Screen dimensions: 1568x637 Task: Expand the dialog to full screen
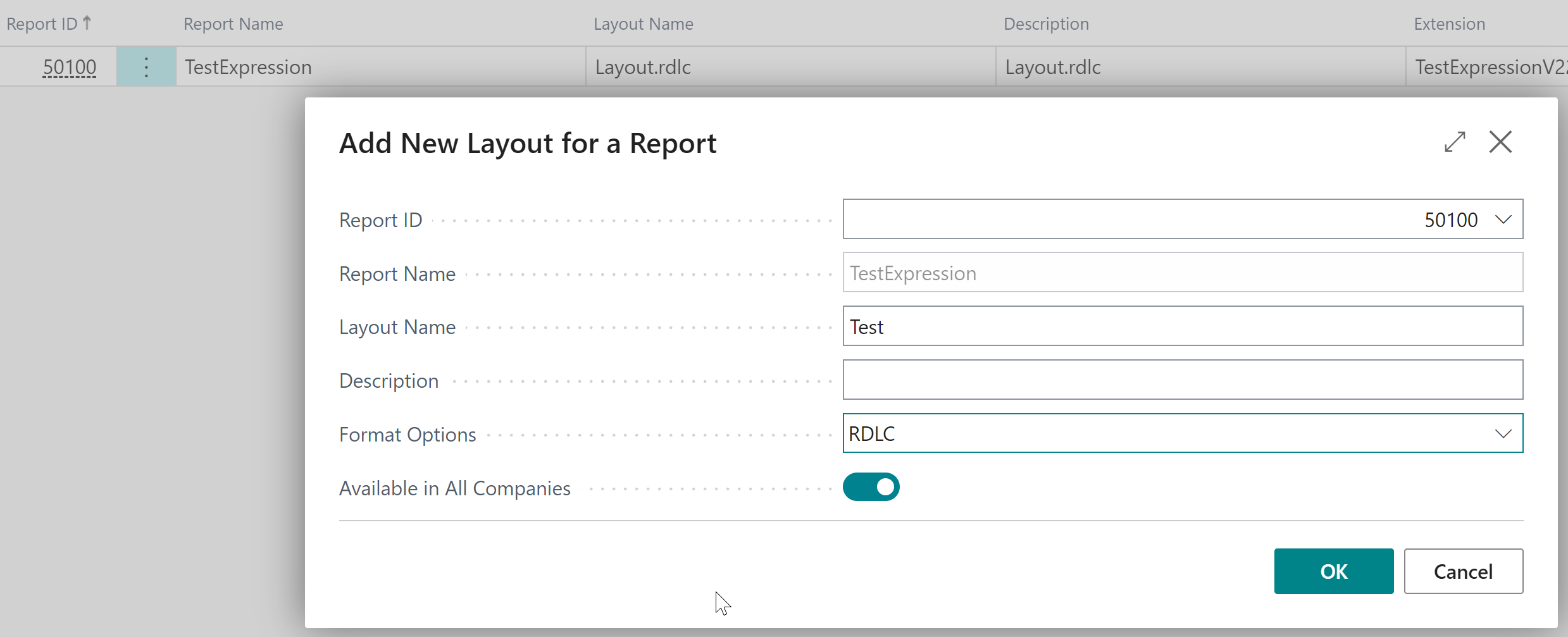pos(1455,142)
